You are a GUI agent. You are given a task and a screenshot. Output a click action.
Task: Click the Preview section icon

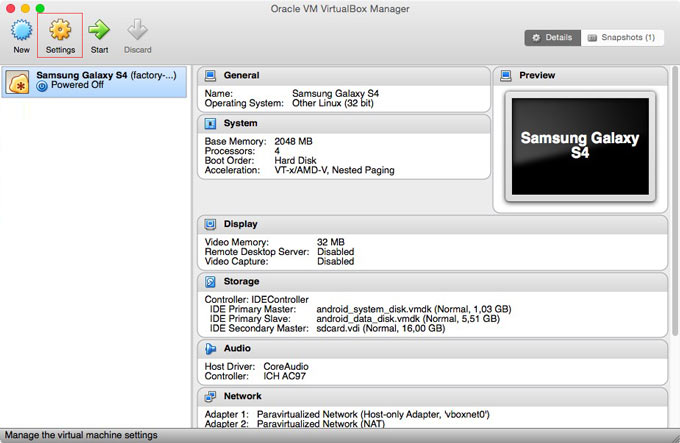(x=506, y=76)
